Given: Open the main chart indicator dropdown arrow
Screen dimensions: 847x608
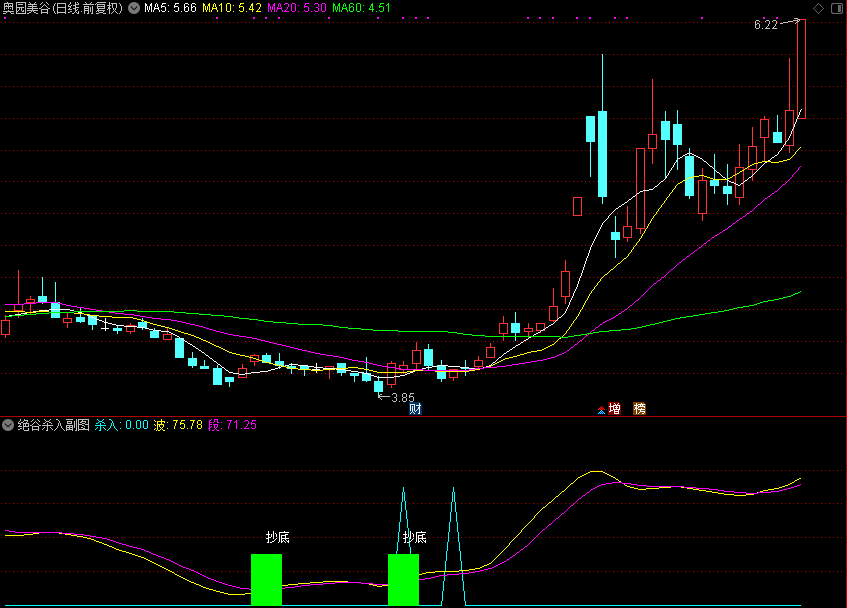Looking at the screenshot, I should click(x=133, y=8).
